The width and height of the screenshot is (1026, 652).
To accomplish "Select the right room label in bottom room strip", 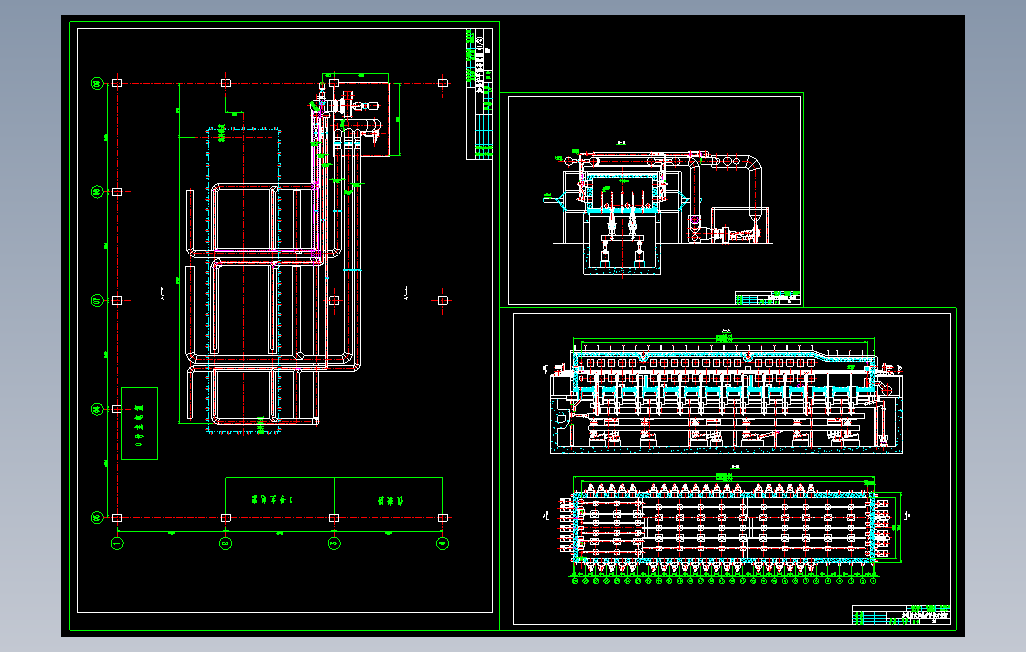I will coord(391,500).
